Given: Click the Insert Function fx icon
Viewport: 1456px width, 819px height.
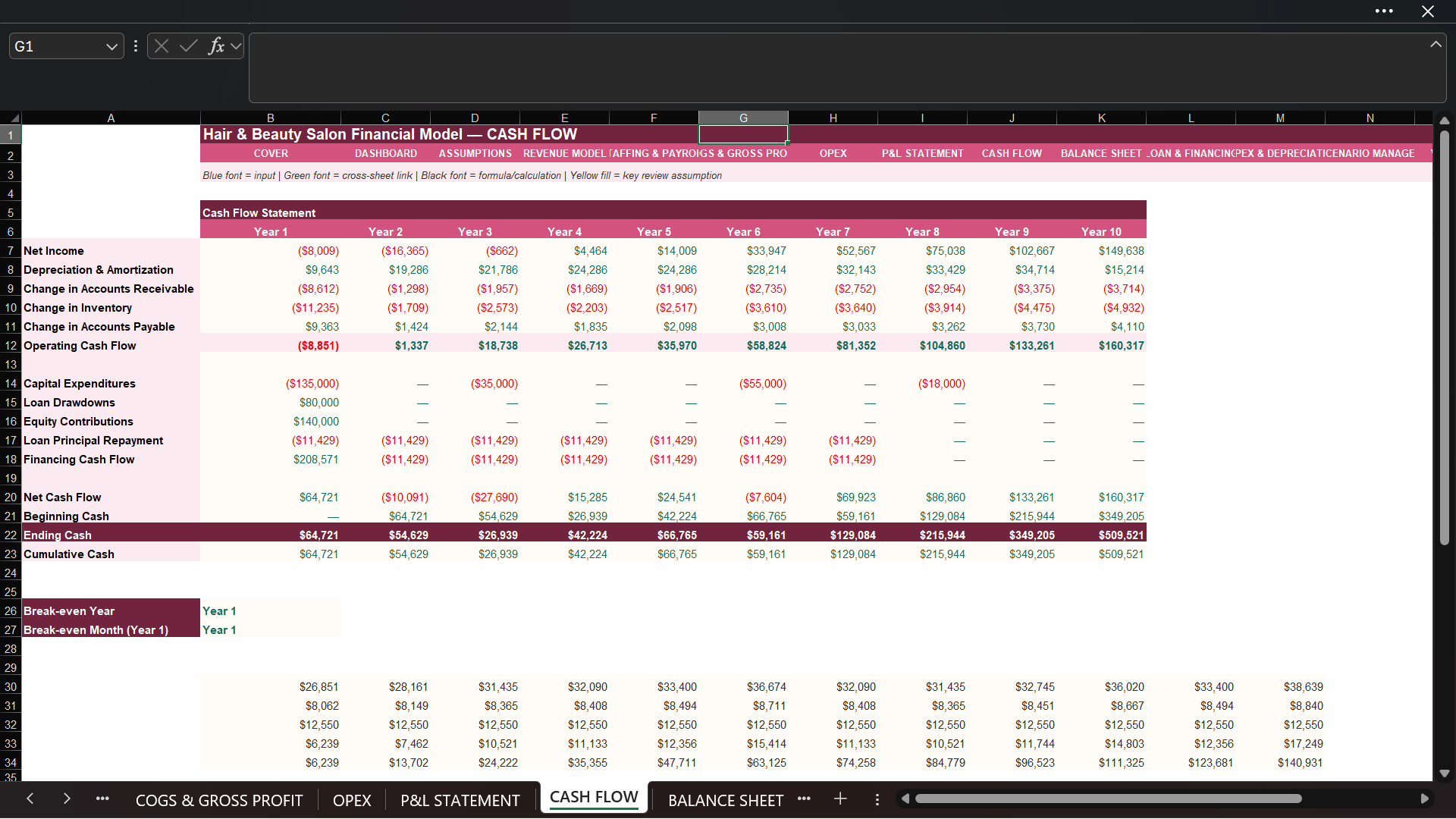Looking at the screenshot, I should [x=216, y=46].
